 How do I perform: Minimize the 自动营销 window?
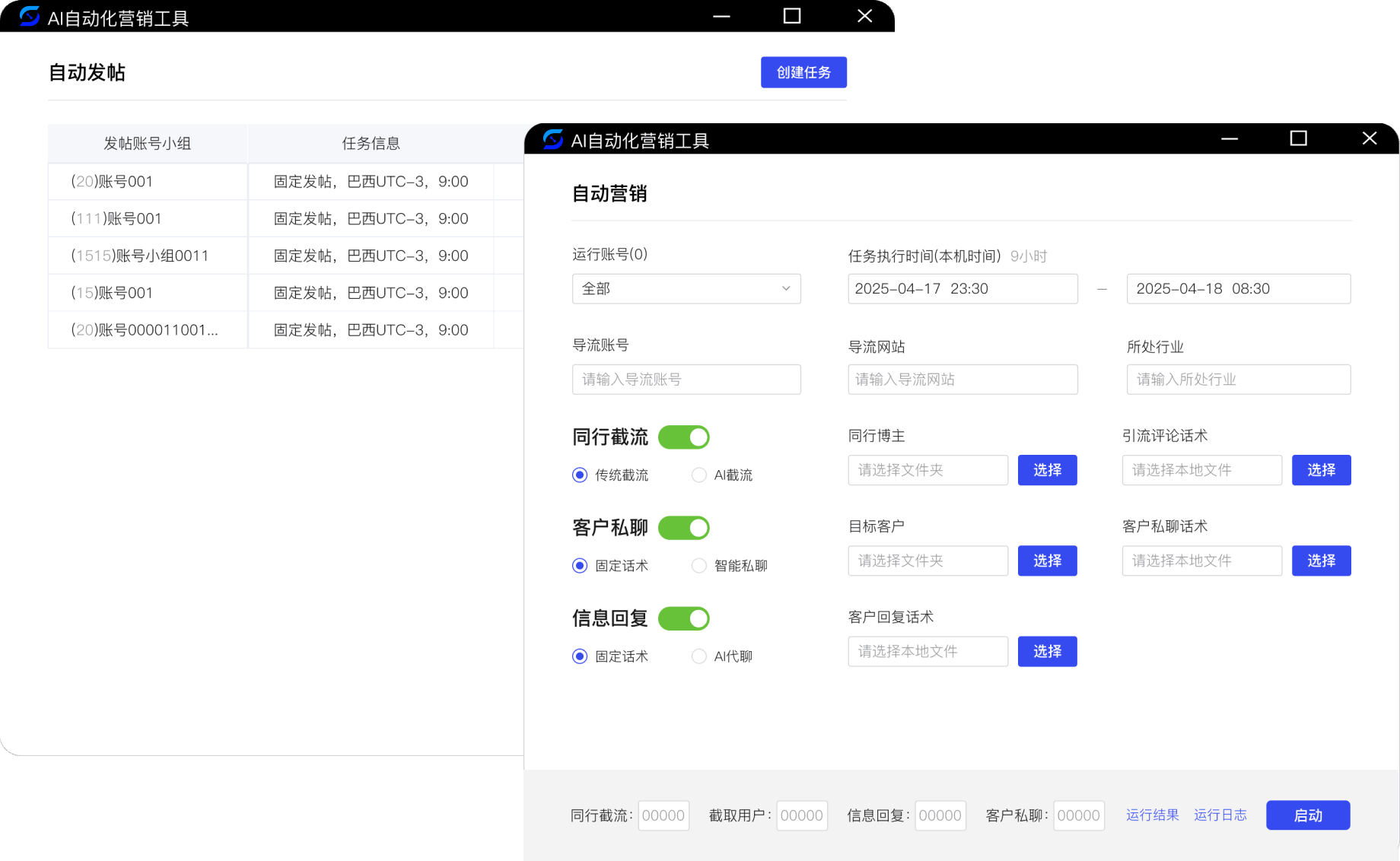point(1229,138)
